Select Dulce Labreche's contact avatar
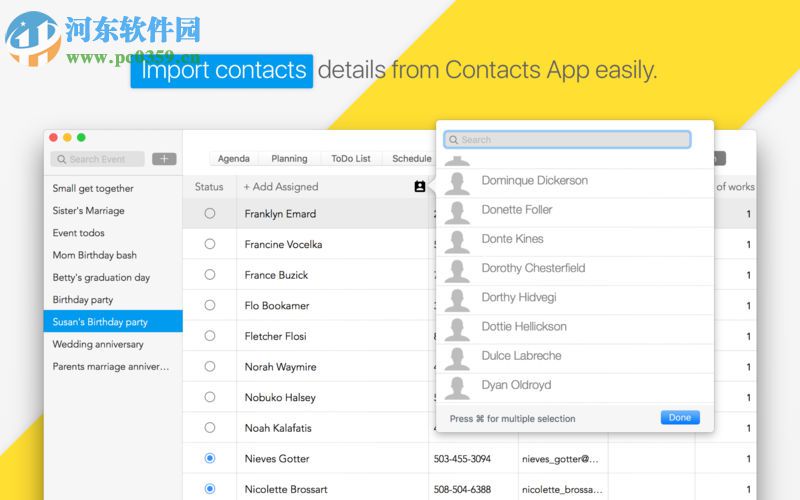 point(457,358)
